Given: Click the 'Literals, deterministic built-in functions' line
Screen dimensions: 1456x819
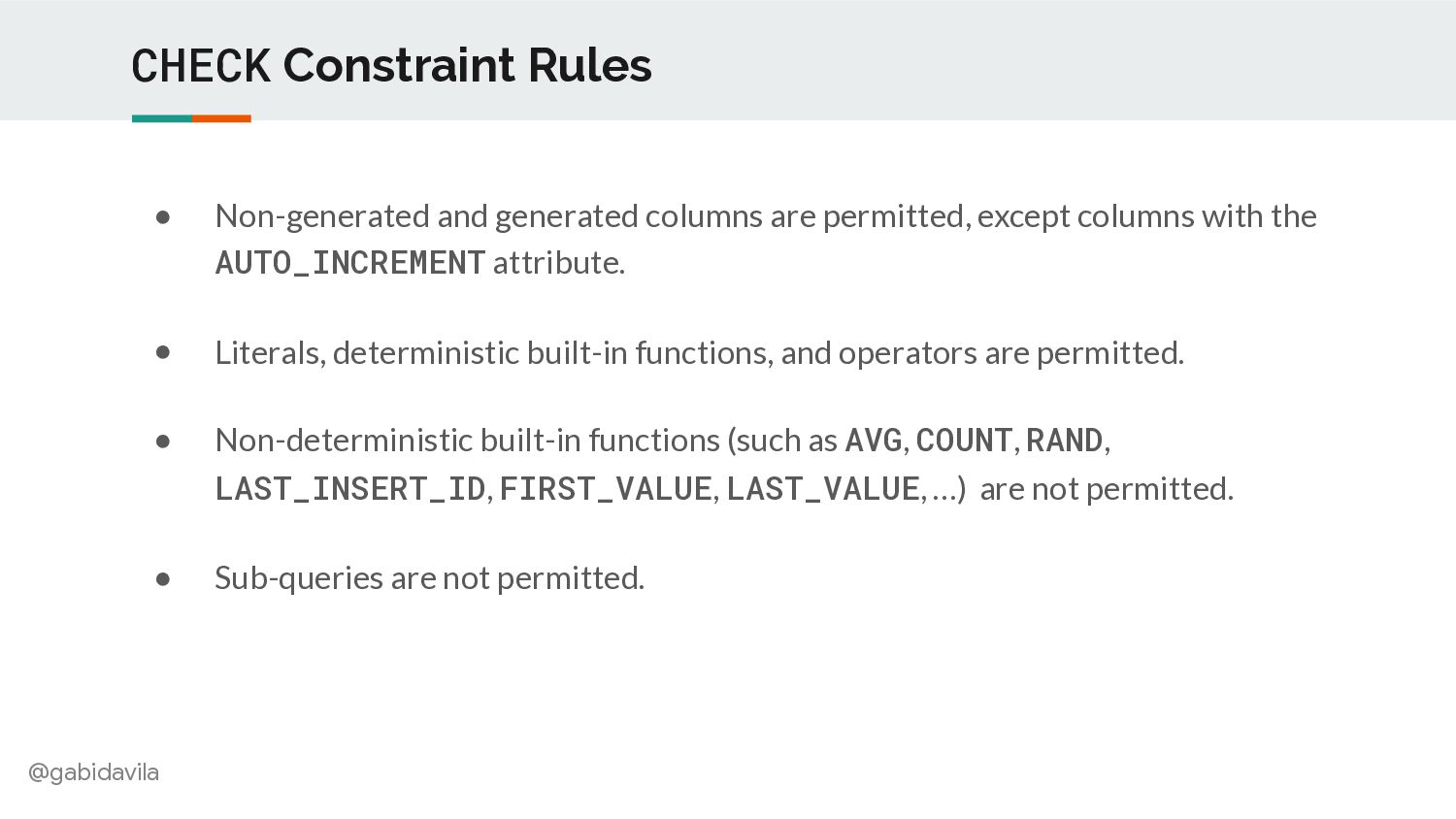Looking at the screenshot, I should coord(700,353).
